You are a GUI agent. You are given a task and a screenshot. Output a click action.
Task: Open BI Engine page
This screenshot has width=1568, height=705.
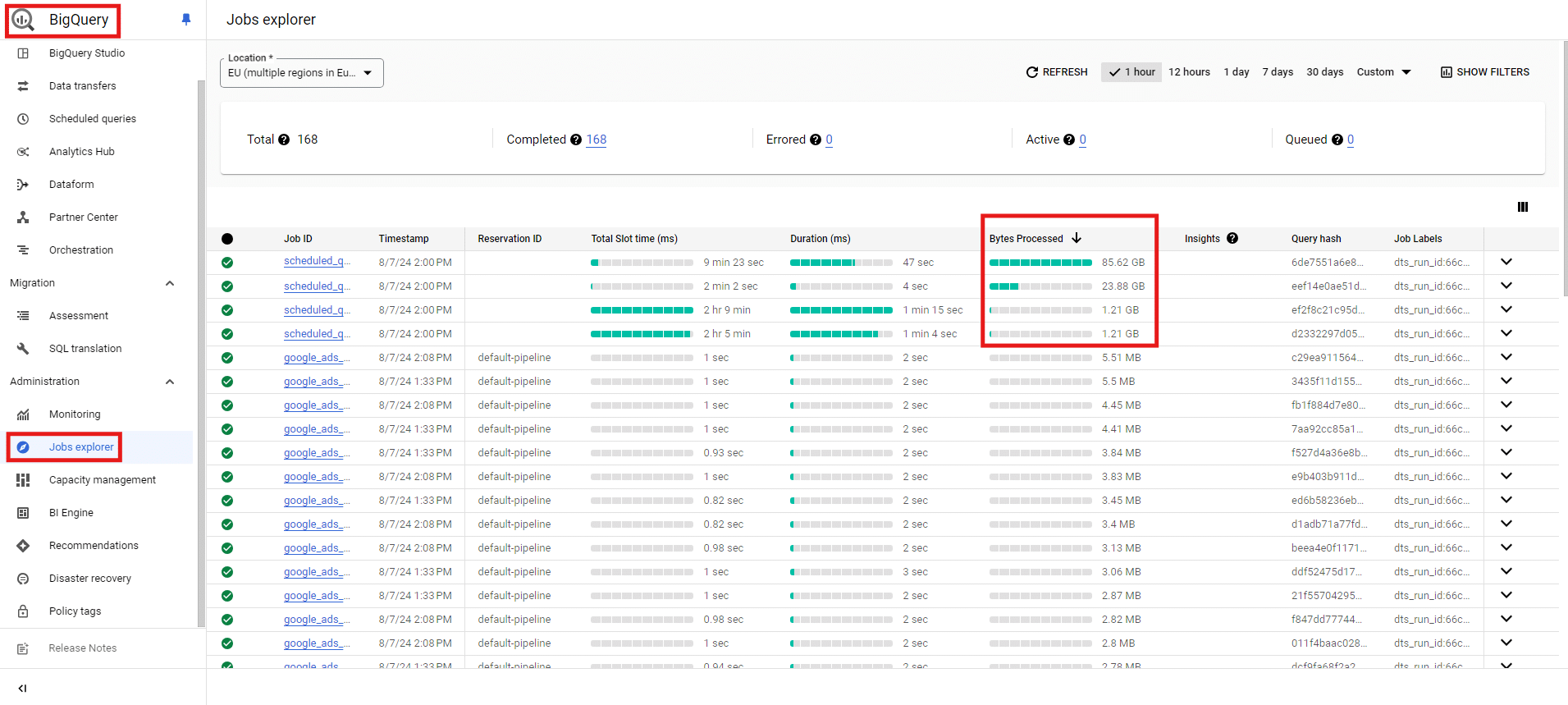pyautogui.click(x=71, y=513)
